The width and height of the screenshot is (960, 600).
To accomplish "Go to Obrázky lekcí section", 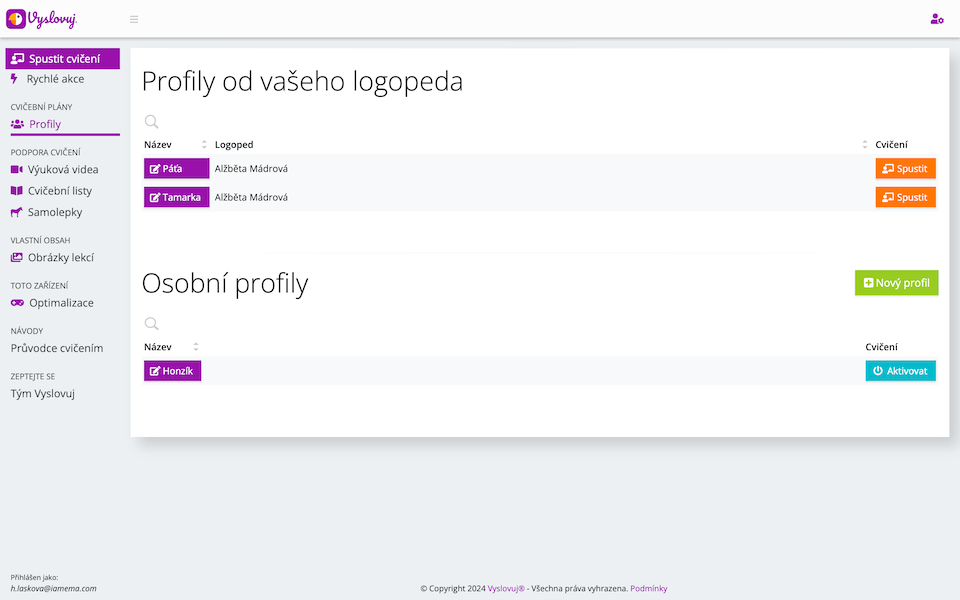I will [60, 258].
